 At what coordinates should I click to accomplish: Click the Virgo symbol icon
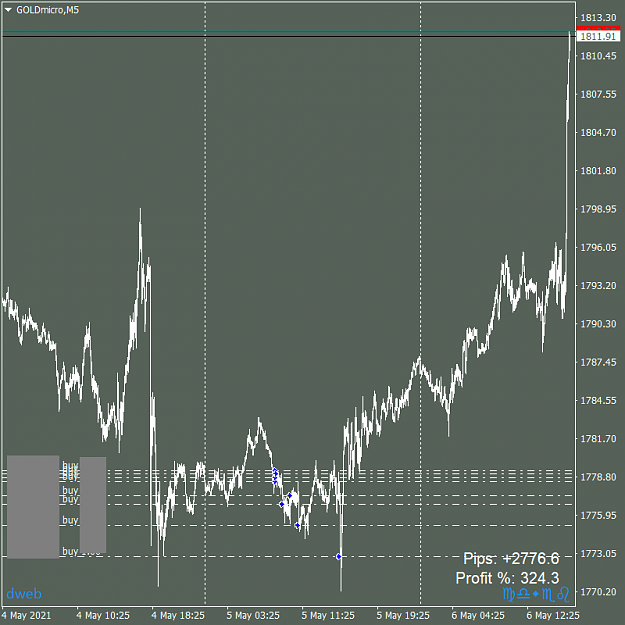tap(509, 594)
